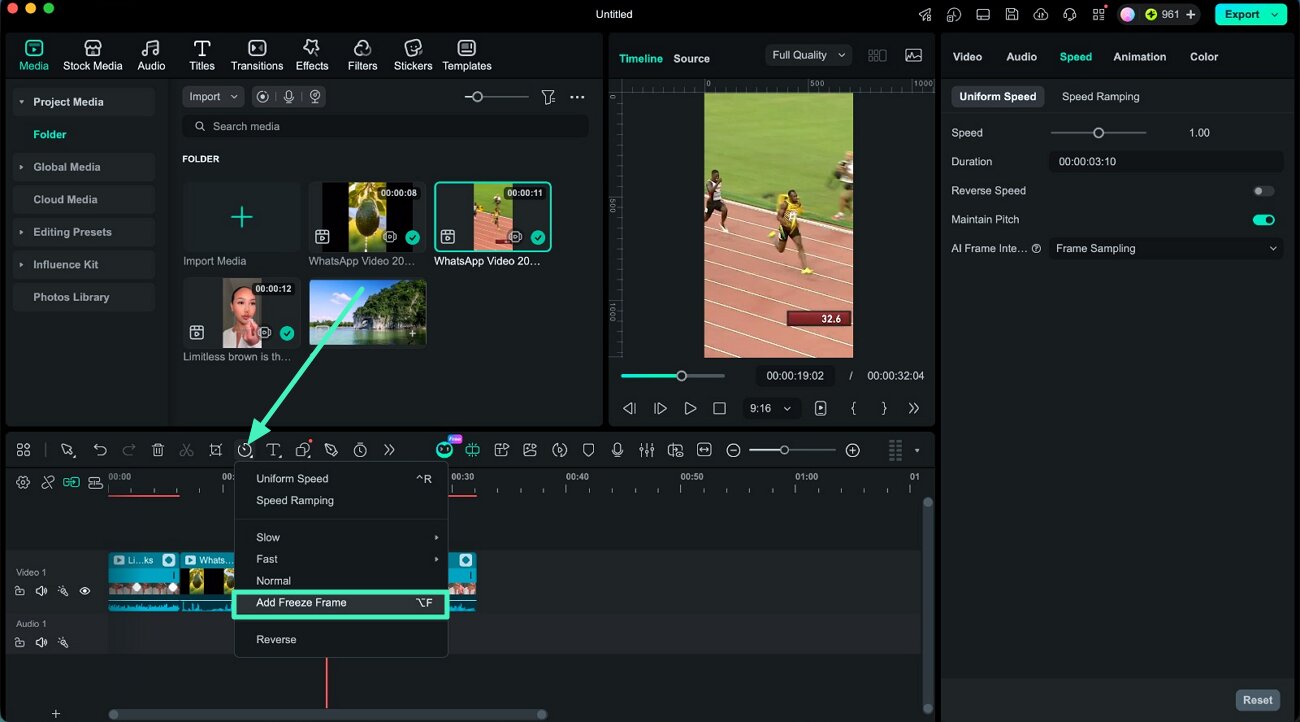1300x722 pixels.
Task: Click the Reset button
Action: [1258, 700]
